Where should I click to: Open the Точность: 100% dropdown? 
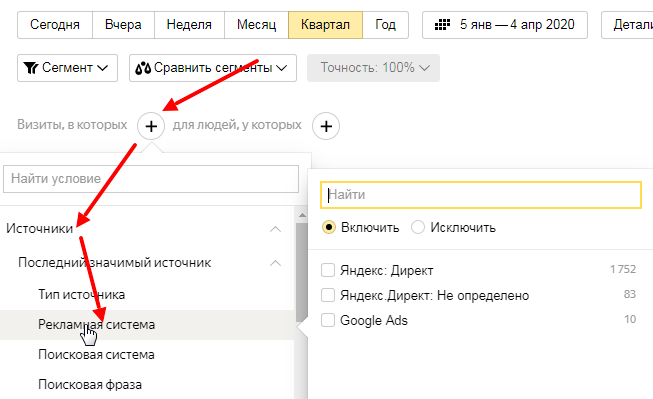point(374,68)
